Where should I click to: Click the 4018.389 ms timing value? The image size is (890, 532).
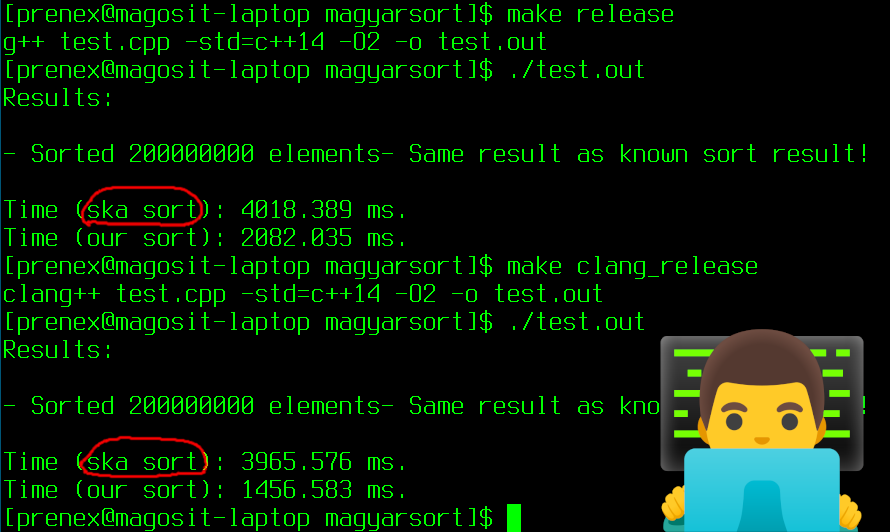(324, 210)
